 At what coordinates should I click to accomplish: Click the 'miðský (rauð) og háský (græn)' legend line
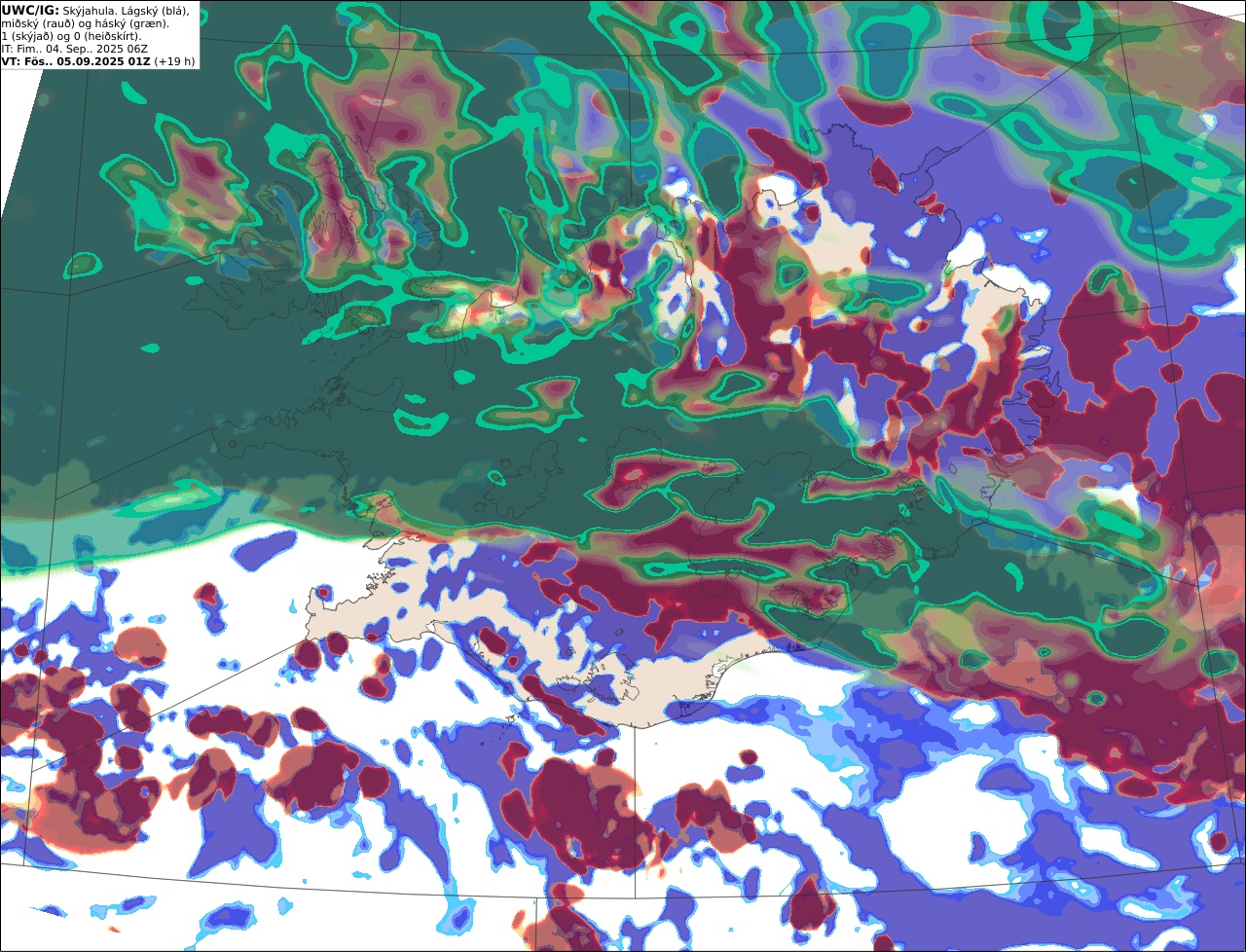coord(85,22)
